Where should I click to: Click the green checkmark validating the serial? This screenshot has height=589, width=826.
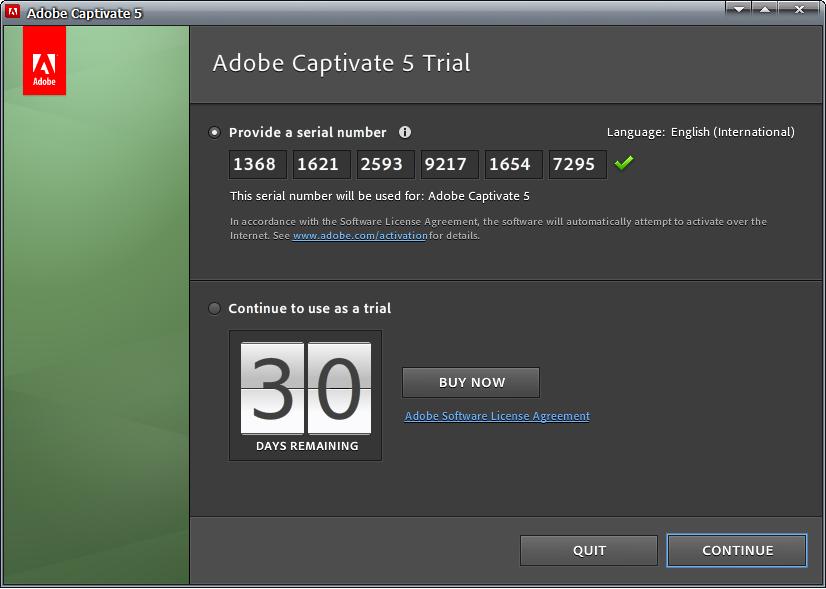(624, 163)
